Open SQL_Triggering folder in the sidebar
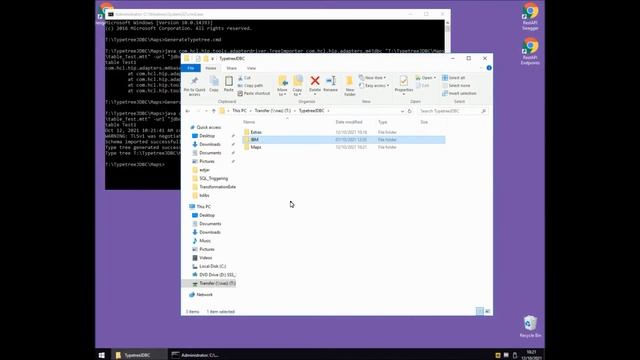640x360 pixels. pos(213,178)
